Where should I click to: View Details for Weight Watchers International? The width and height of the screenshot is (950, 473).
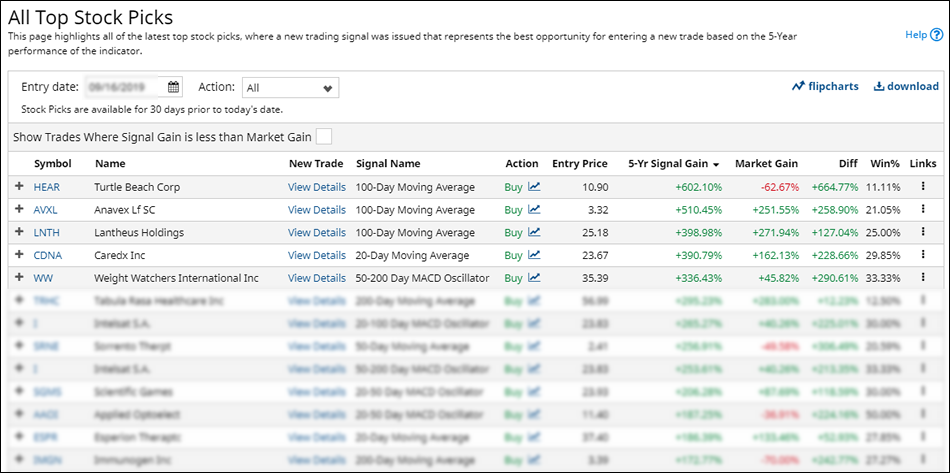(317, 278)
